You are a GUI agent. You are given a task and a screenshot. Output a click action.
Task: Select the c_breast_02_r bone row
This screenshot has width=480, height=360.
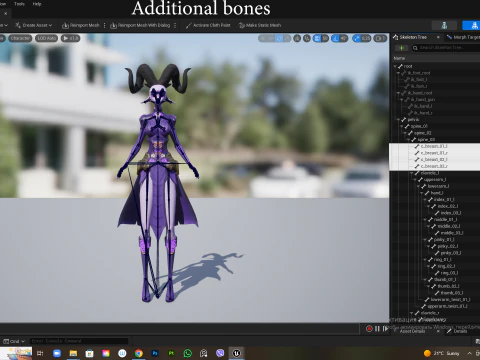pos(434,166)
